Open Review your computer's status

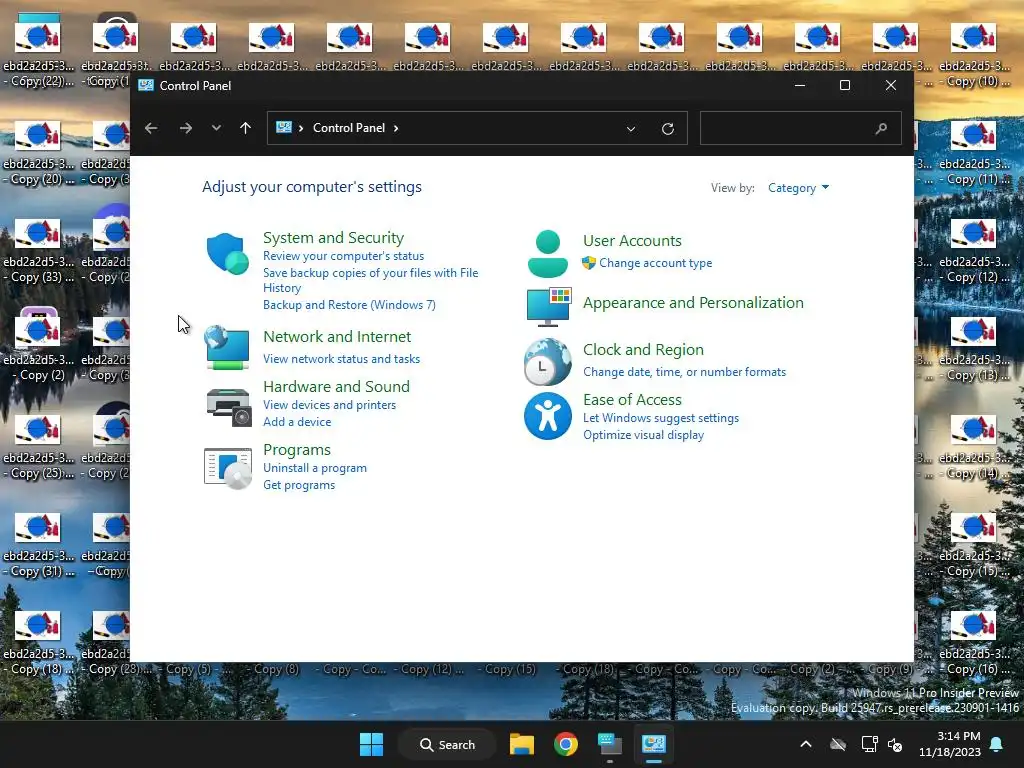point(344,256)
